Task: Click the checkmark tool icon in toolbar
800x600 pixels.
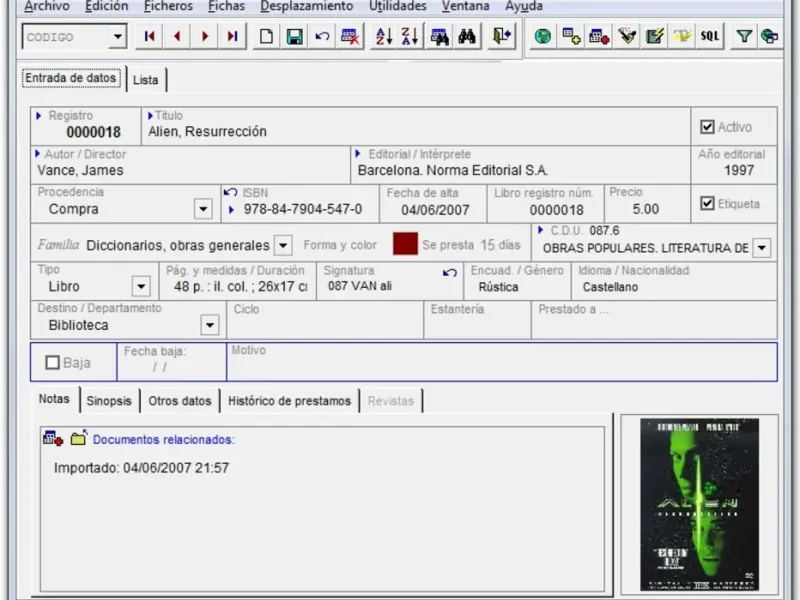Action: pos(627,36)
